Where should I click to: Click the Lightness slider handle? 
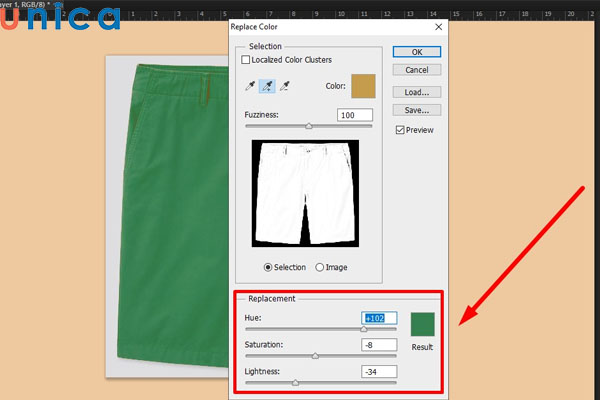pos(295,382)
